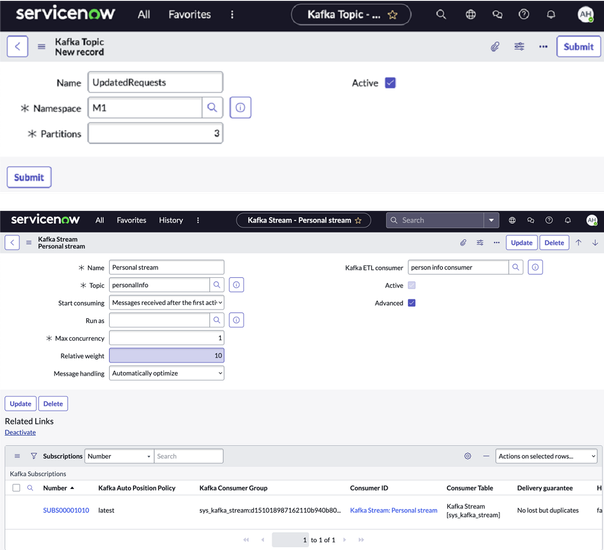Click the Deactivate related link
The width and height of the screenshot is (604, 550).
[20, 432]
